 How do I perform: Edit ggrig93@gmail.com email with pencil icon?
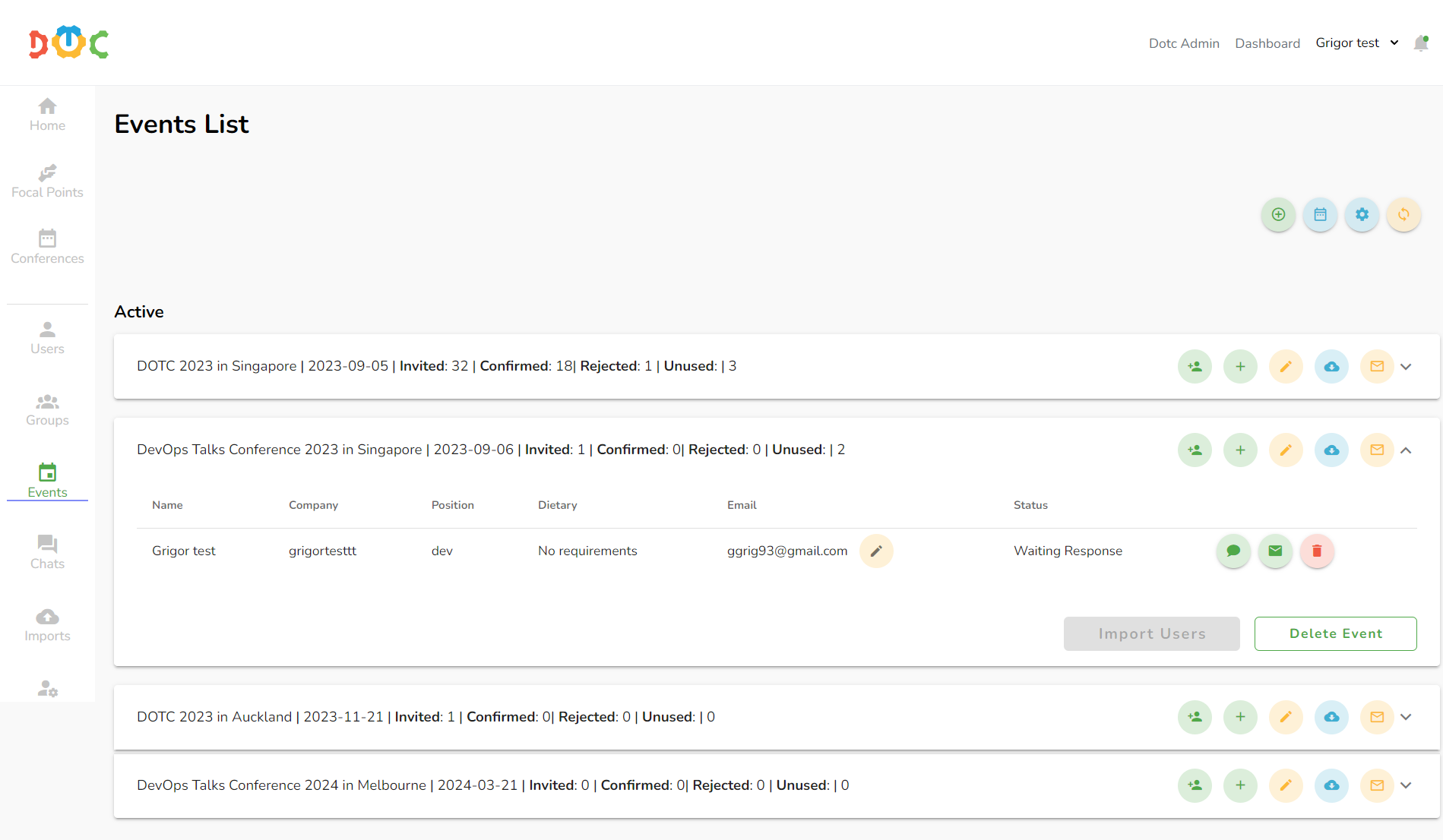click(x=876, y=551)
